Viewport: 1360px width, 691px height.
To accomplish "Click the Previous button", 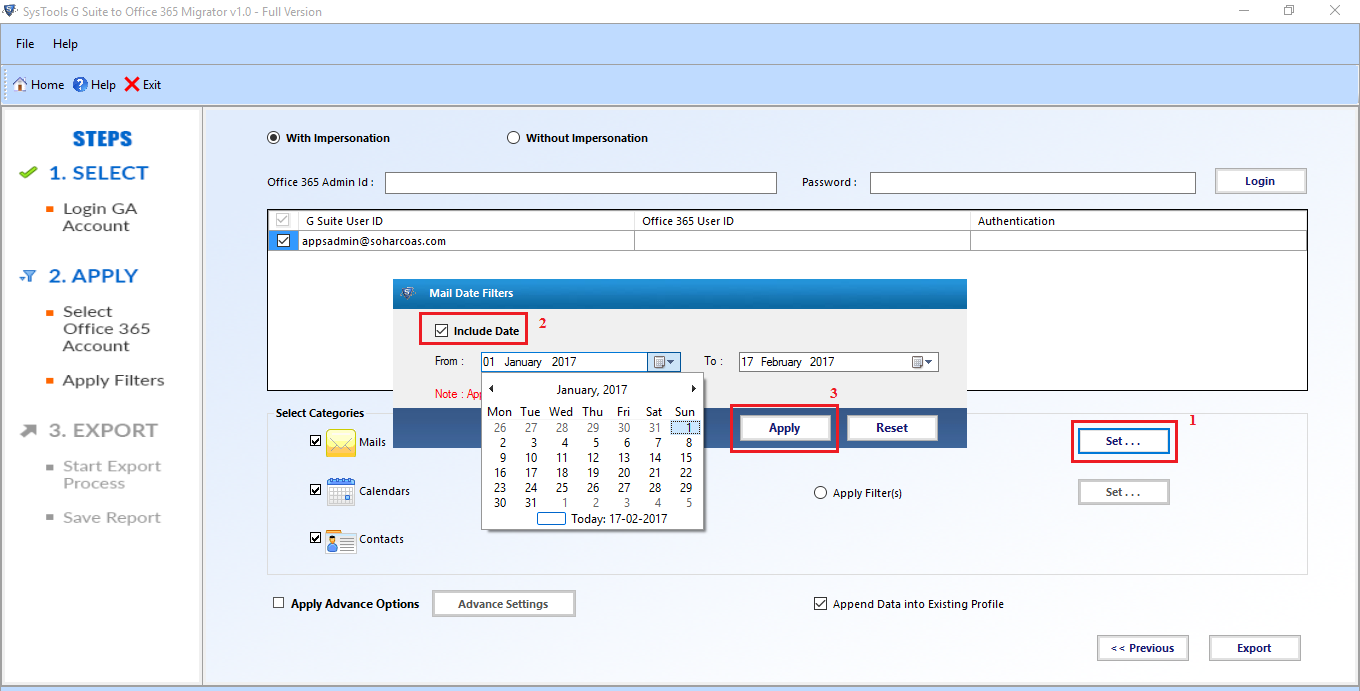I will tap(1142, 648).
